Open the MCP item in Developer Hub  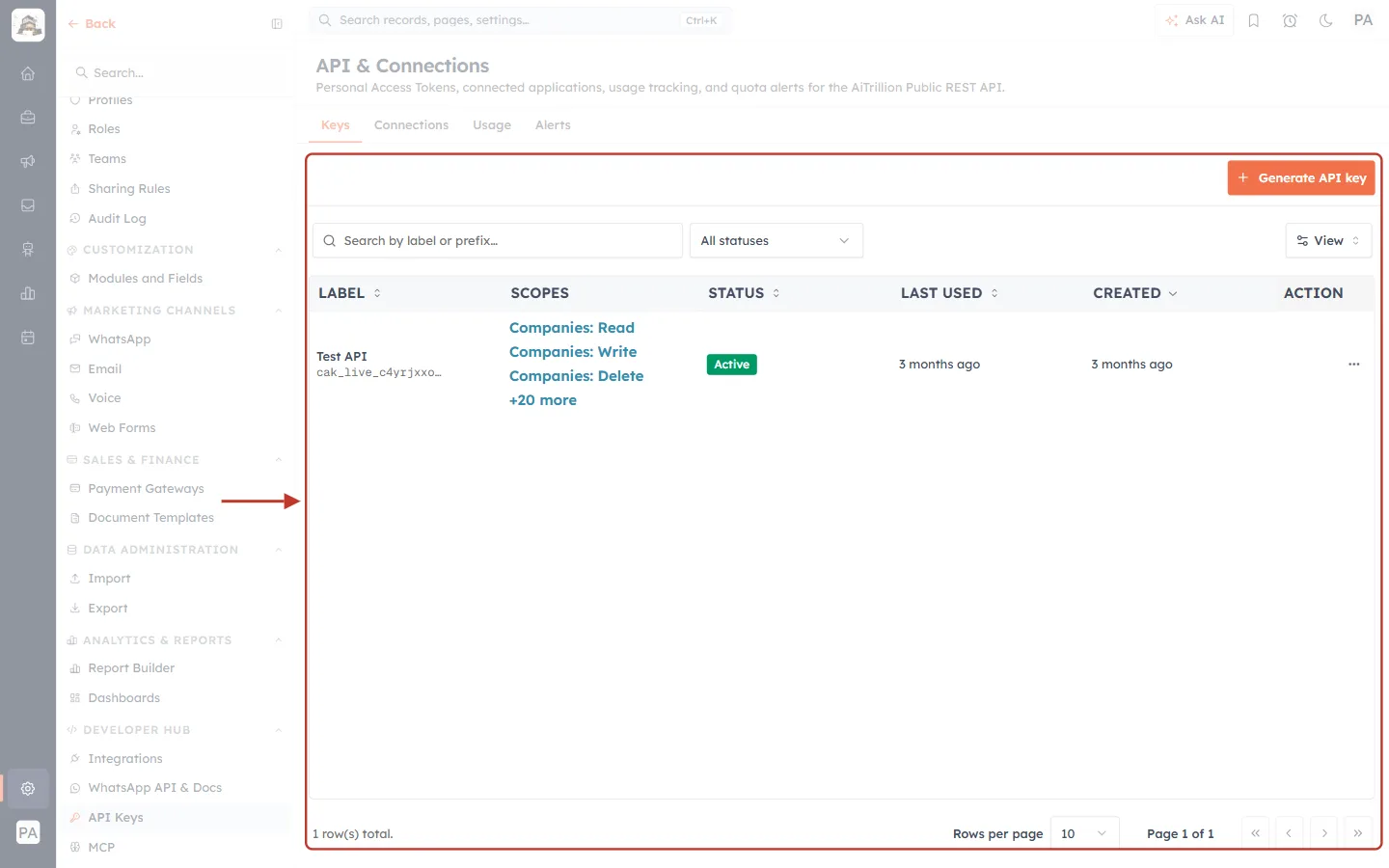pyautogui.click(x=101, y=848)
